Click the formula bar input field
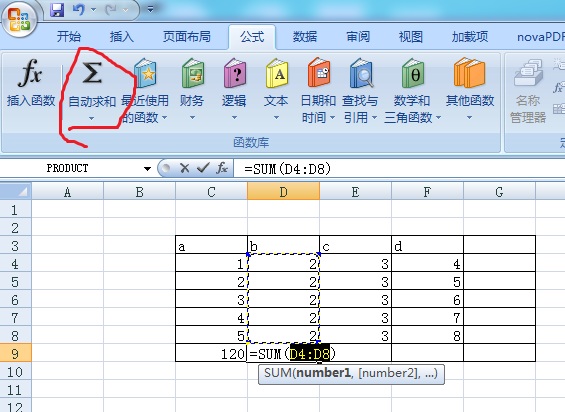This screenshot has height=412, width=565. 399,168
